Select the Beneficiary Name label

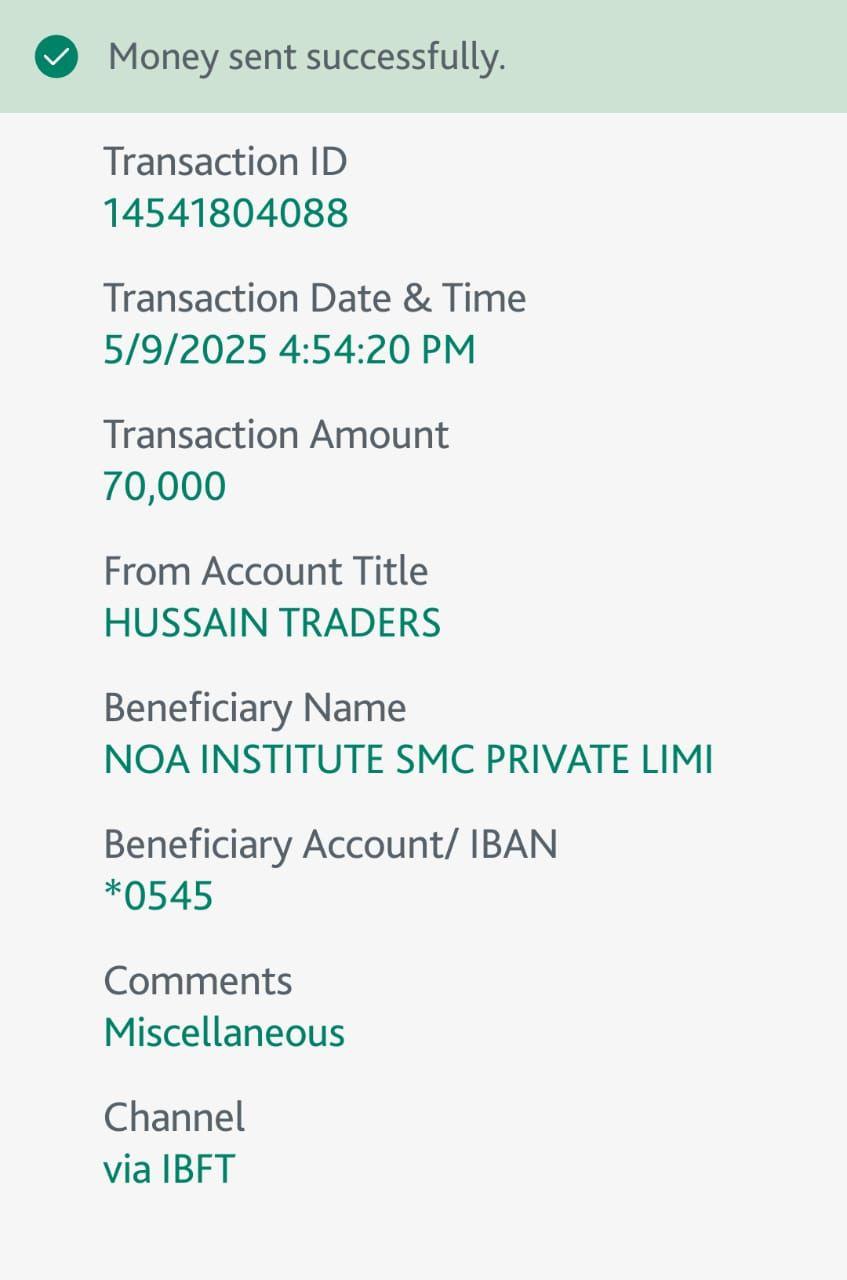pyautogui.click(x=255, y=708)
